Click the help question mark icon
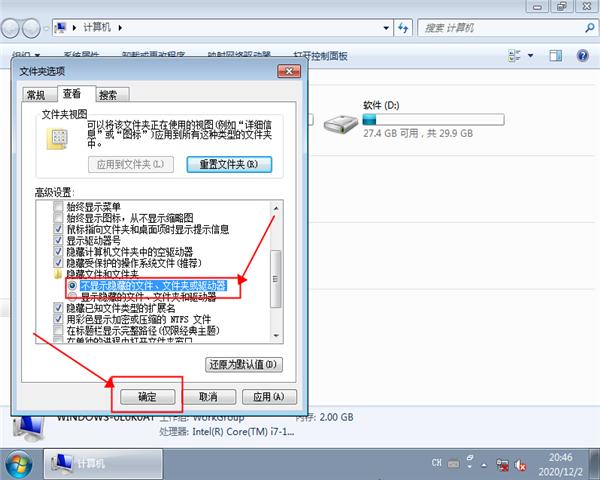The height and width of the screenshot is (480, 600). point(582,57)
